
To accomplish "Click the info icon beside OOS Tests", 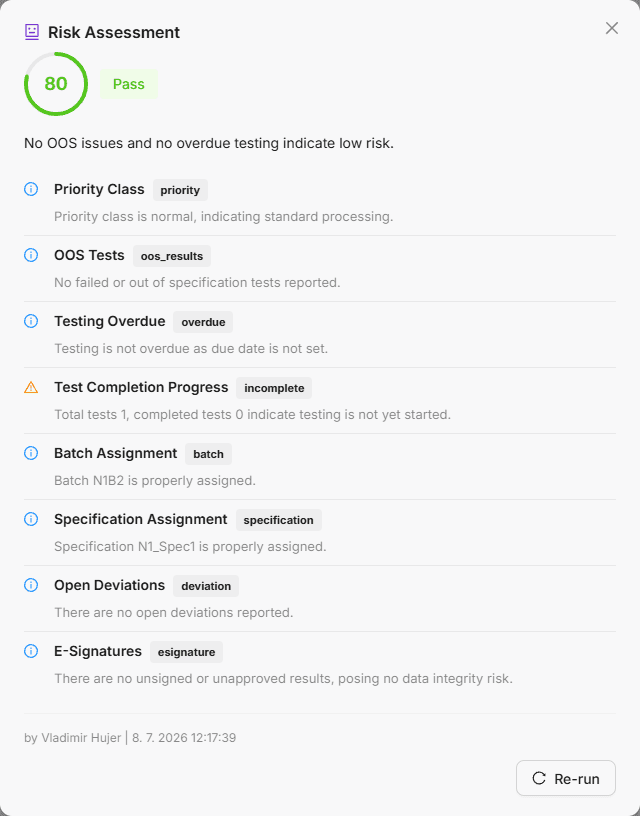I will coord(31,255).
